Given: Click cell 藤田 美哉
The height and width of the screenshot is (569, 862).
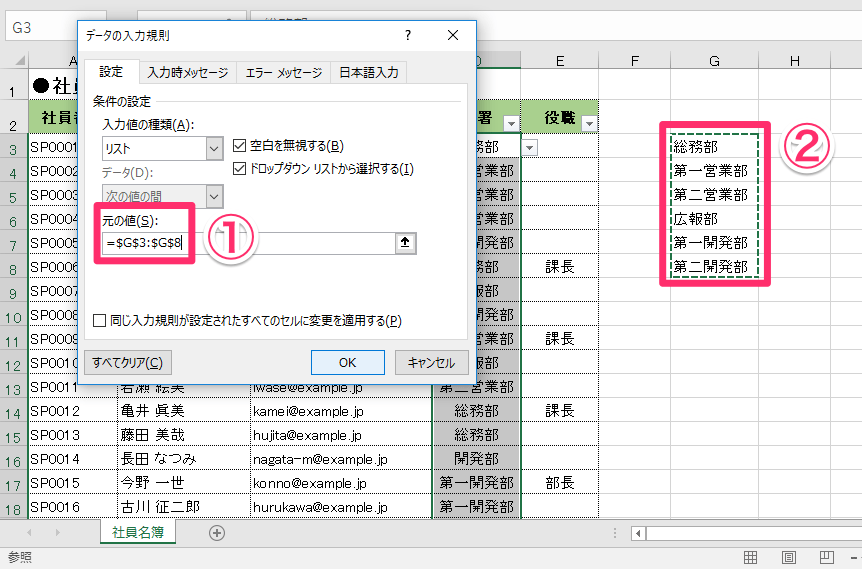Looking at the screenshot, I should point(184,435).
